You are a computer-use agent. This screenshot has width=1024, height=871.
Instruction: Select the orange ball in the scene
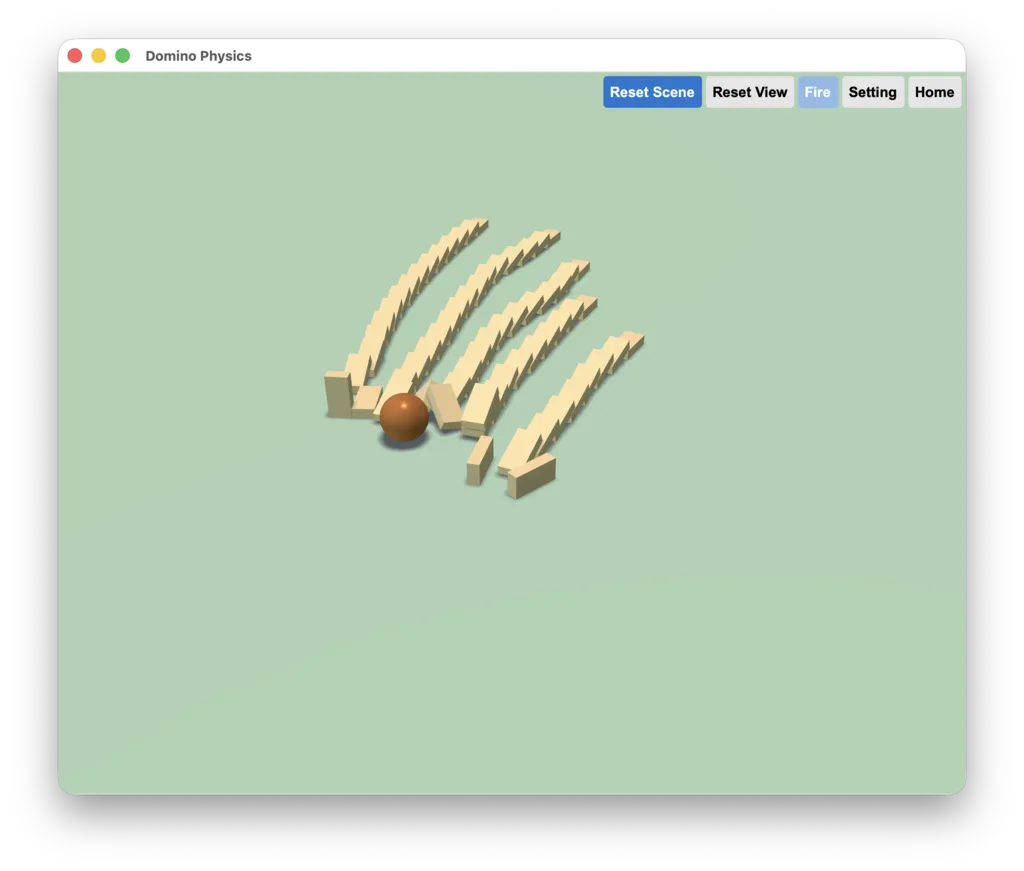click(404, 418)
